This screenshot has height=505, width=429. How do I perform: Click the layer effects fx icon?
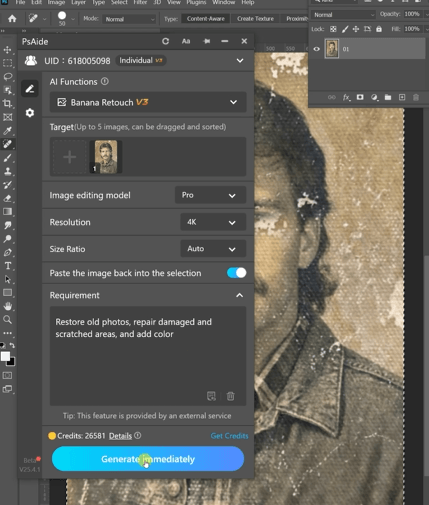[x=346, y=97]
